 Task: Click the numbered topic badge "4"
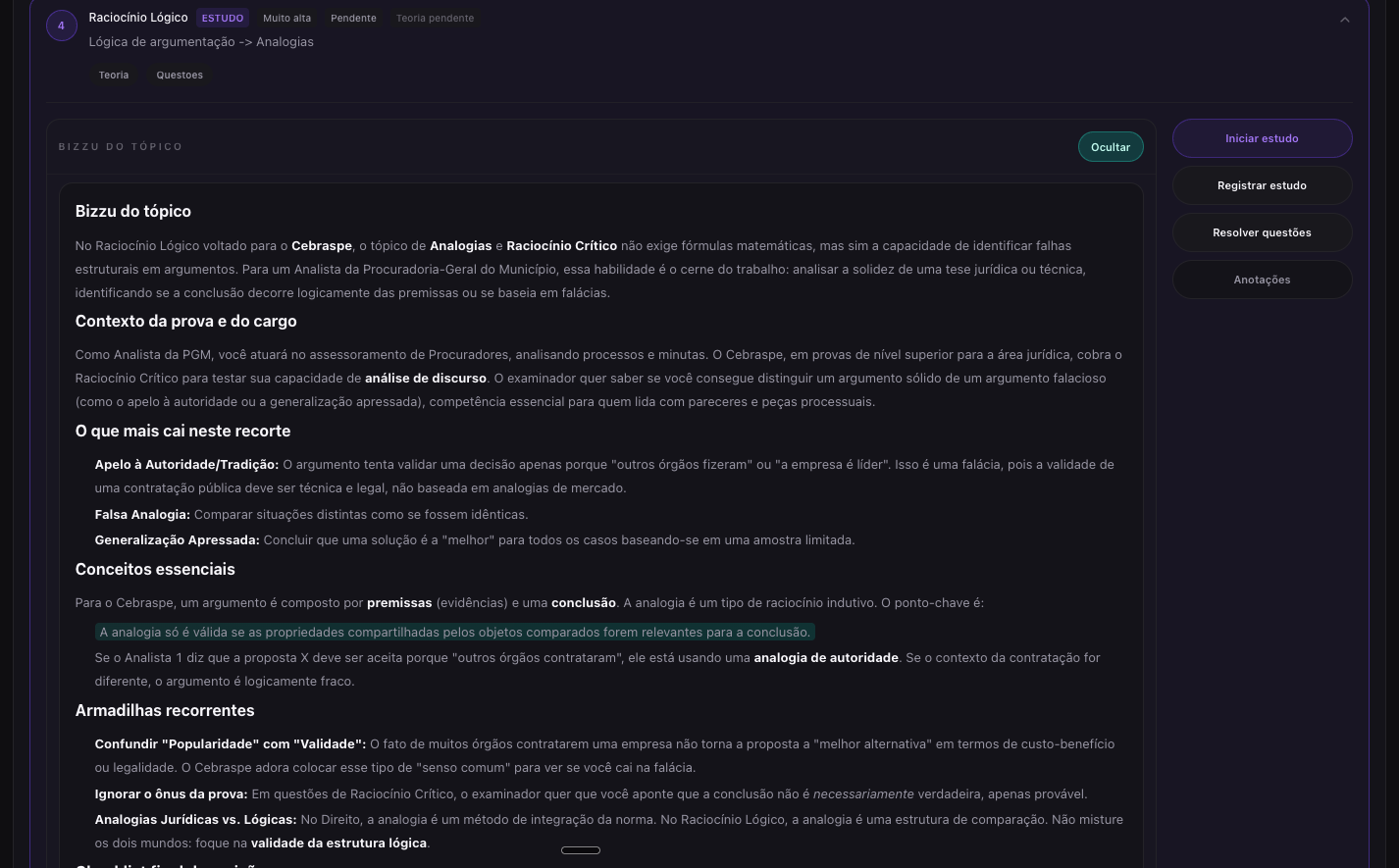pyautogui.click(x=61, y=25)
